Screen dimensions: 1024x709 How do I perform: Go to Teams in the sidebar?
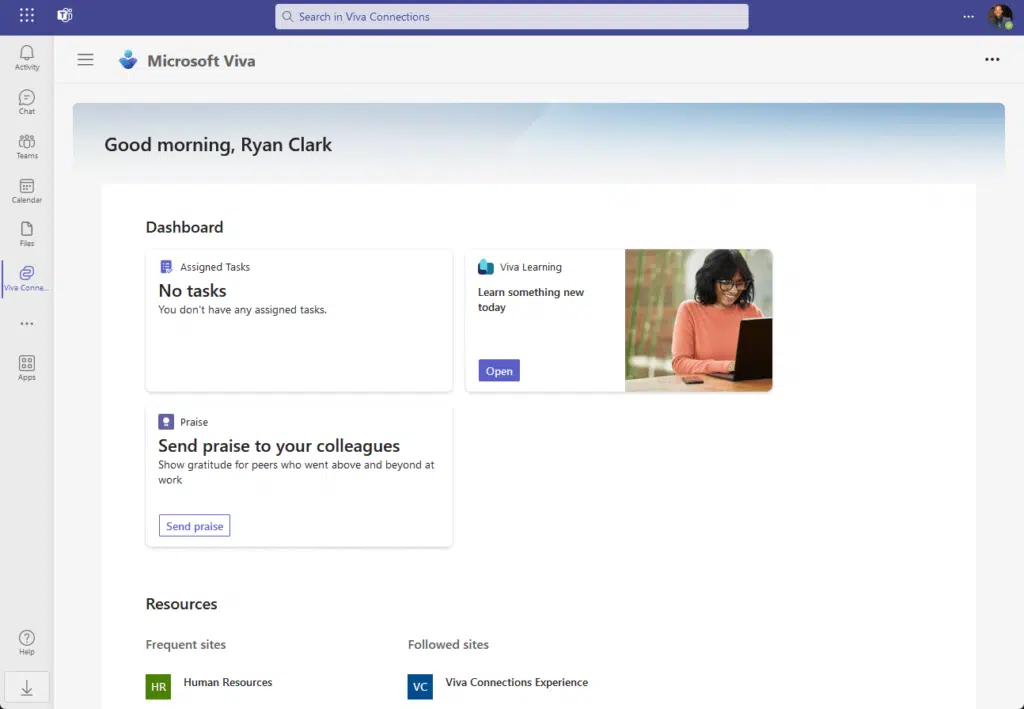[27, 146]
